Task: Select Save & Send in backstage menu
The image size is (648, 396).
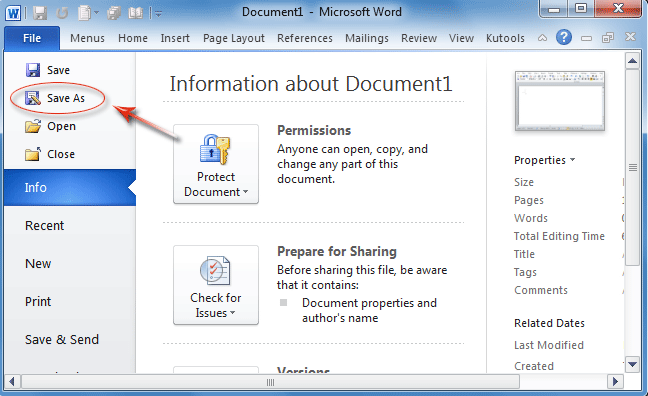Action: [62, 340]
